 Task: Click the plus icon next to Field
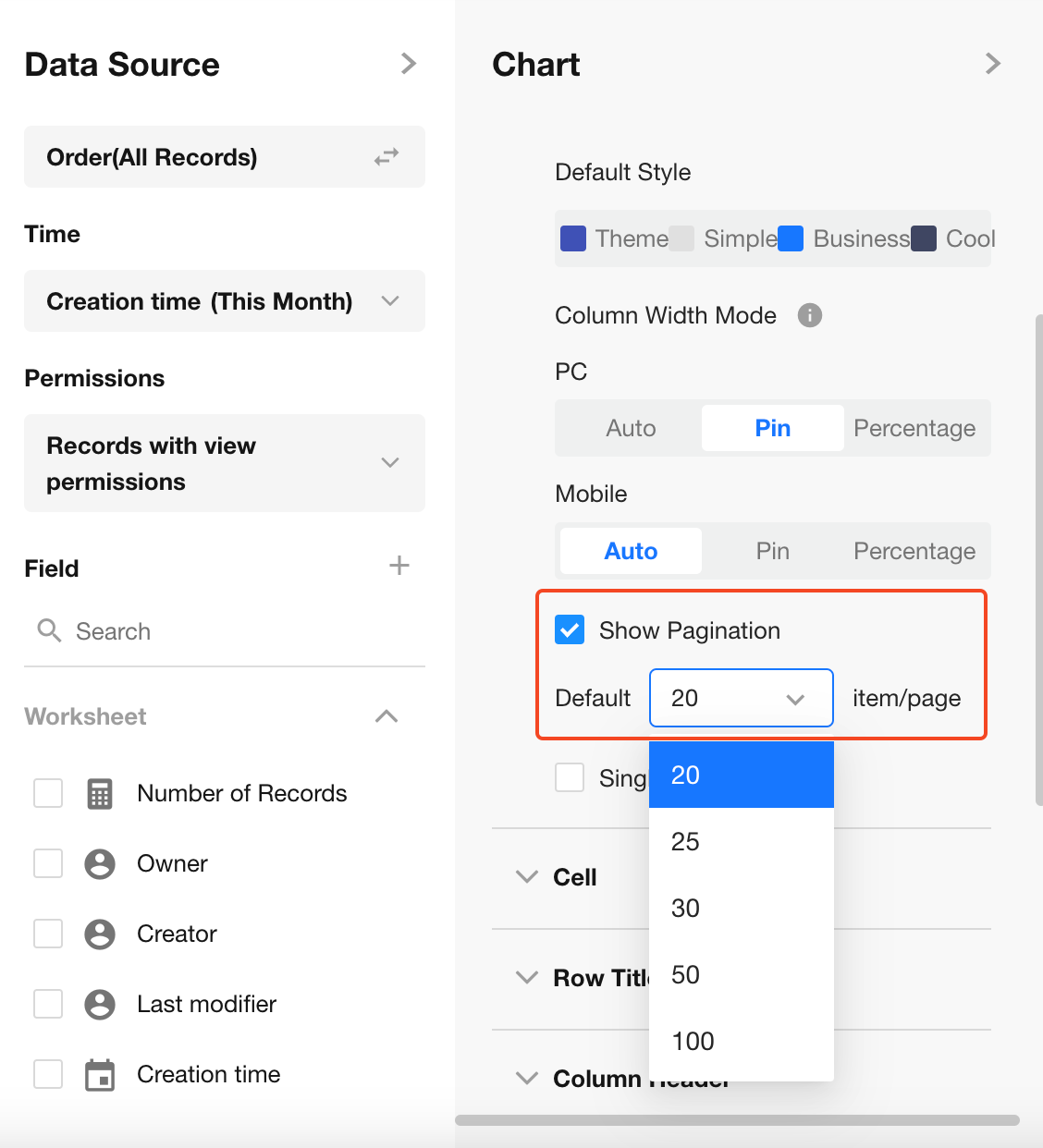pyautogui.click(x=399, y=566)
